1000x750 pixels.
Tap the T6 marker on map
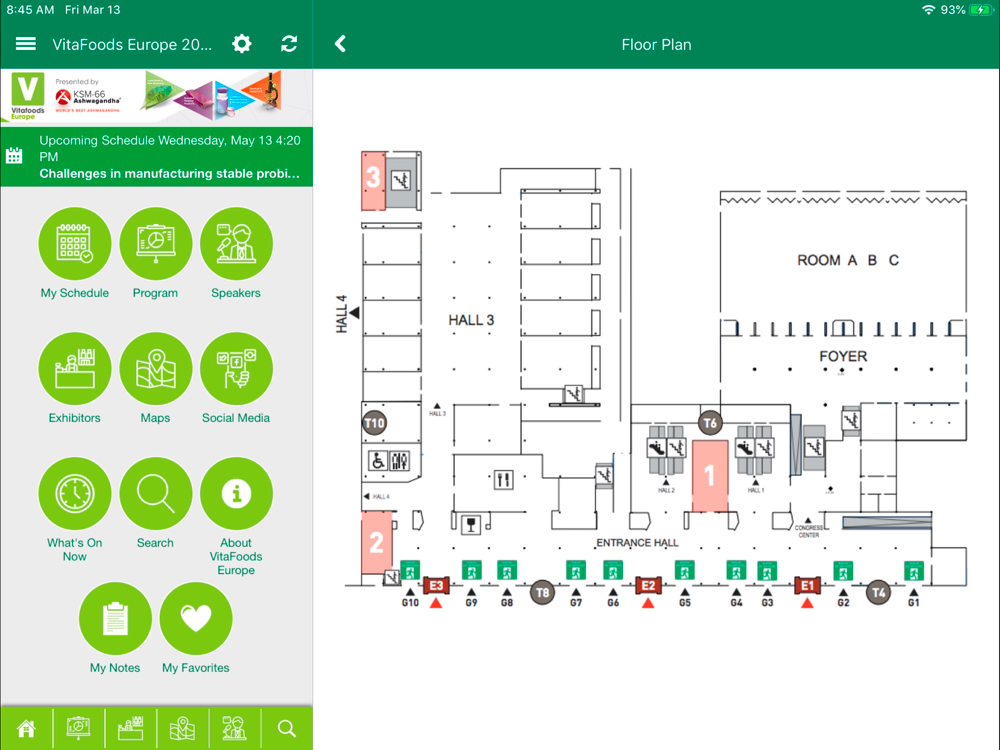[x=710, y=422]
